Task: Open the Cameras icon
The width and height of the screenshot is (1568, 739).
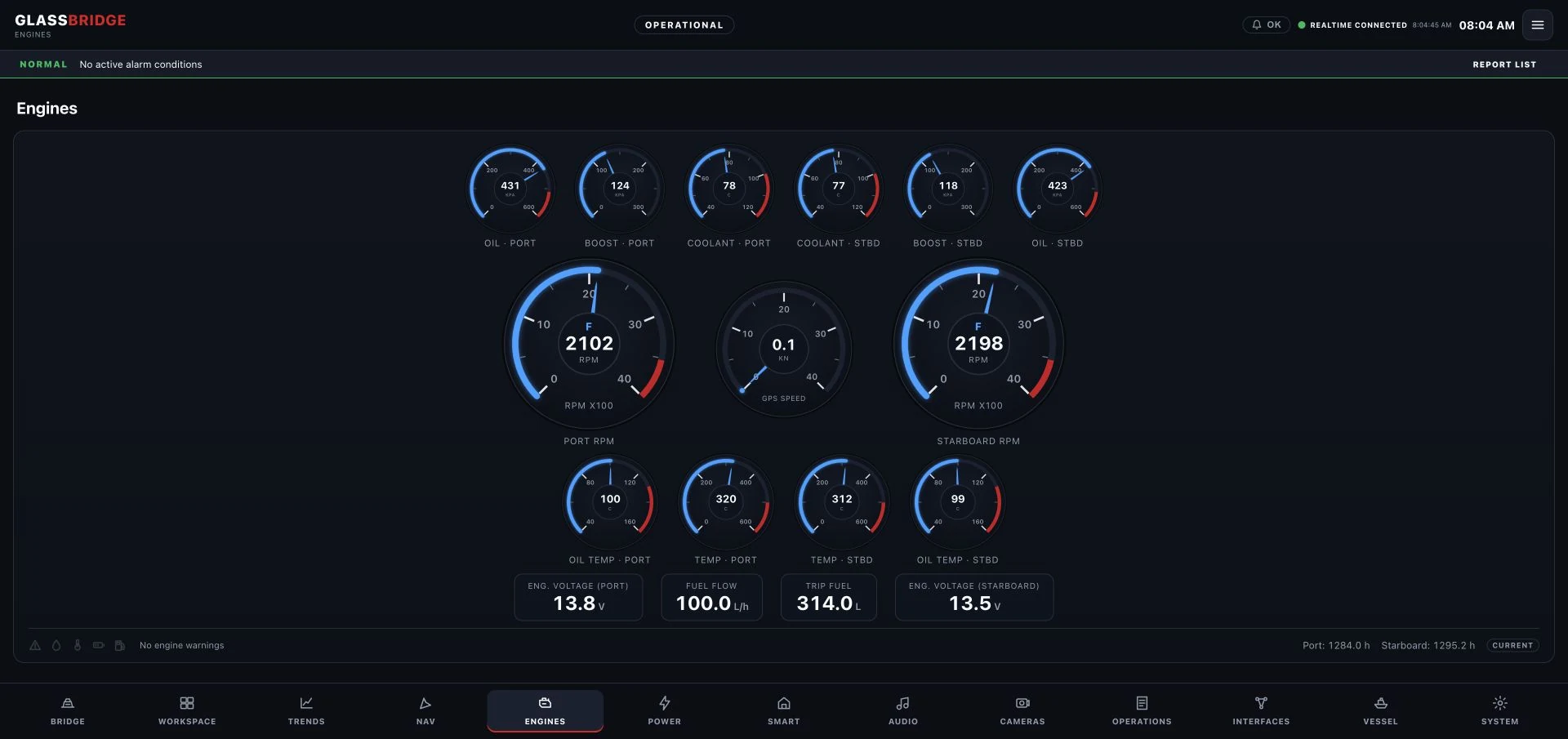Action: point(1022,703)
